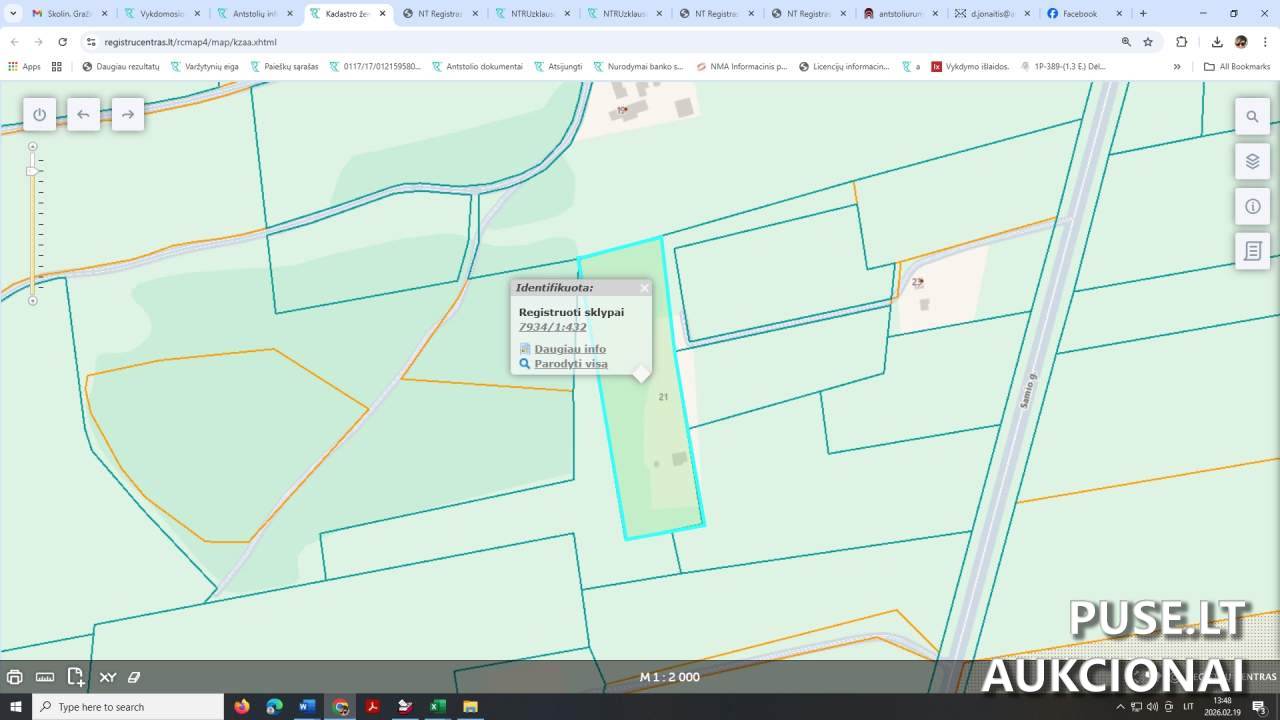Image resolution: width=1280 pixels, height=720 pixels.
Task: Open the map layers panel
Action: coord(1252,162)
